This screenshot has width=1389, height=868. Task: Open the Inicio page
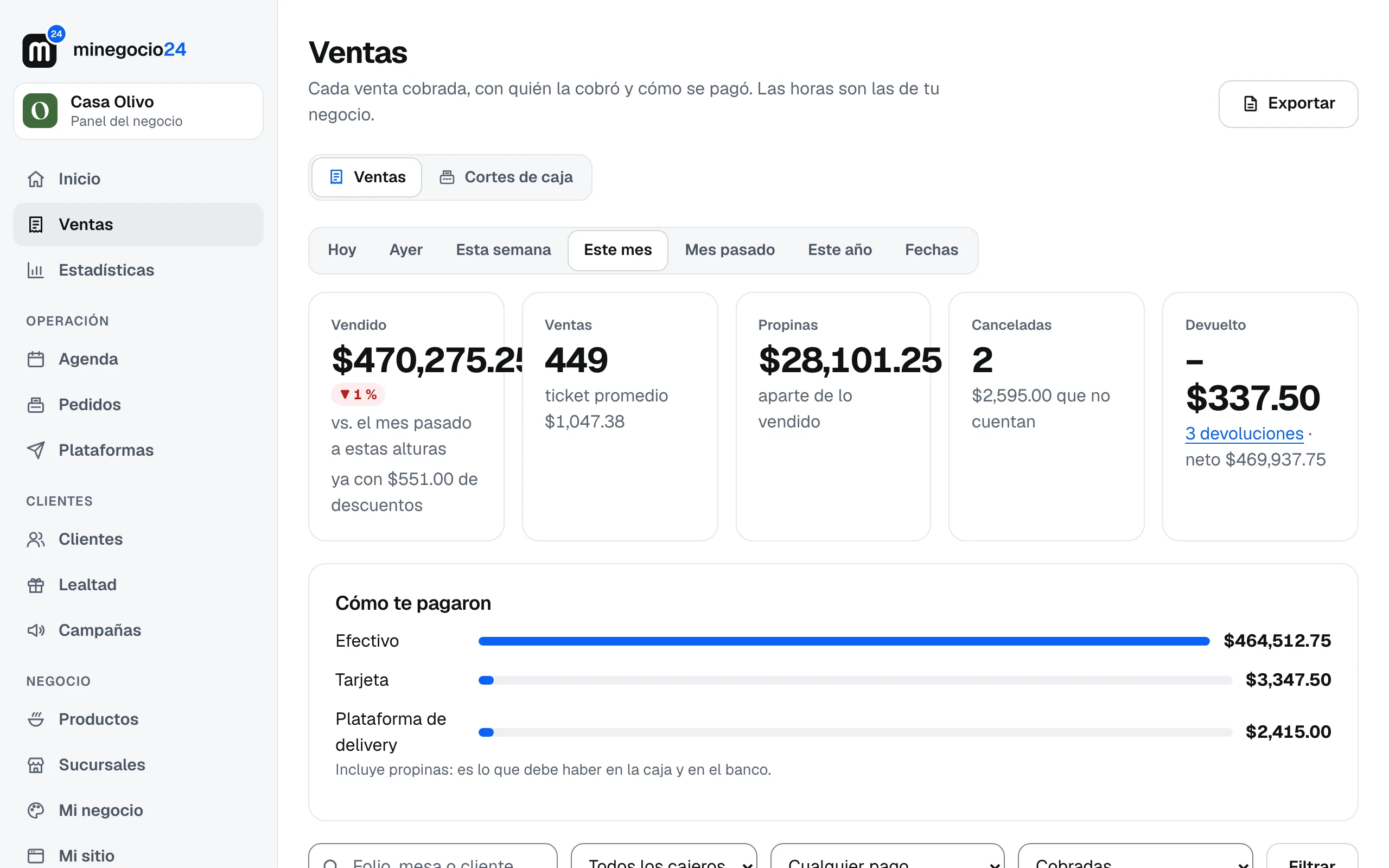[x=138, y=179]
